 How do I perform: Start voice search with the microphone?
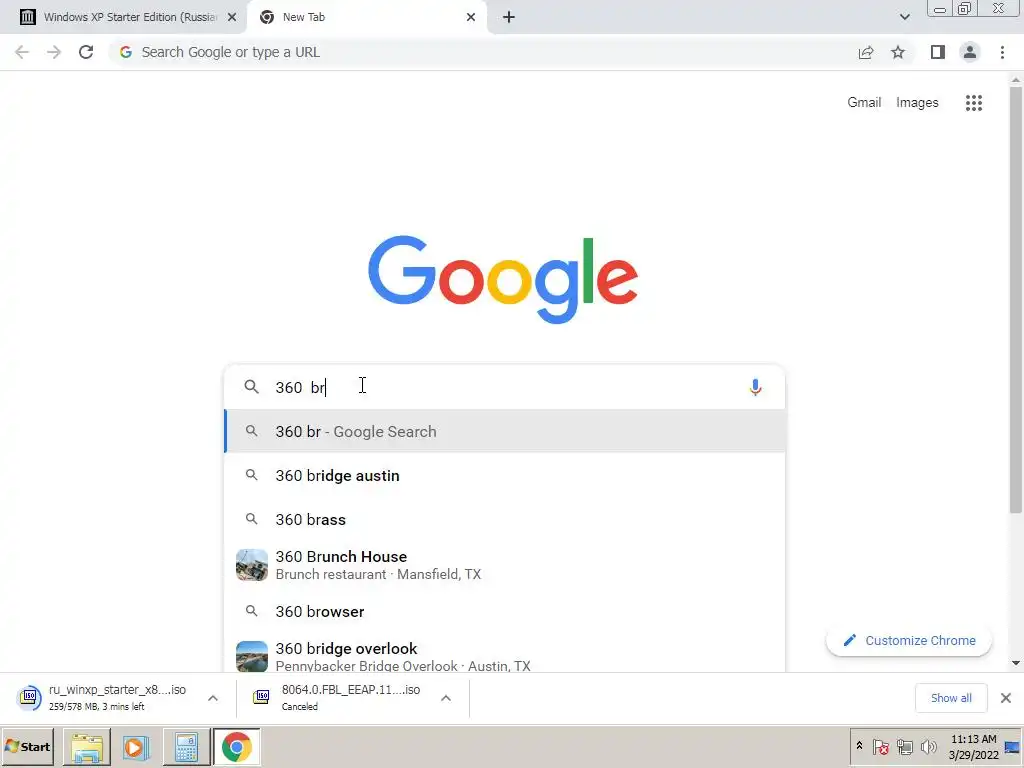coord(755,387)
